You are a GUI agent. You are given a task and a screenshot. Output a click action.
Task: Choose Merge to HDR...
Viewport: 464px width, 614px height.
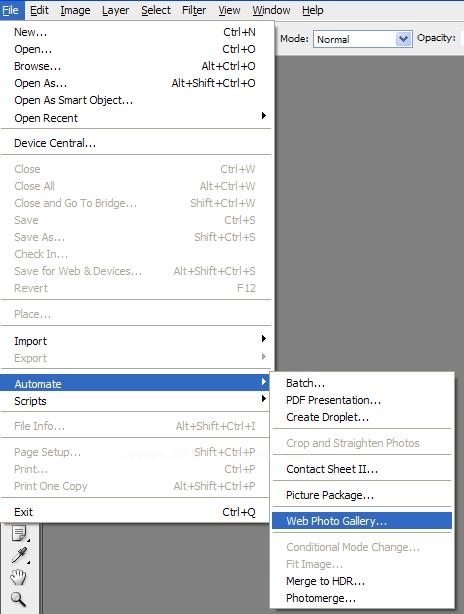pos(362,581)
